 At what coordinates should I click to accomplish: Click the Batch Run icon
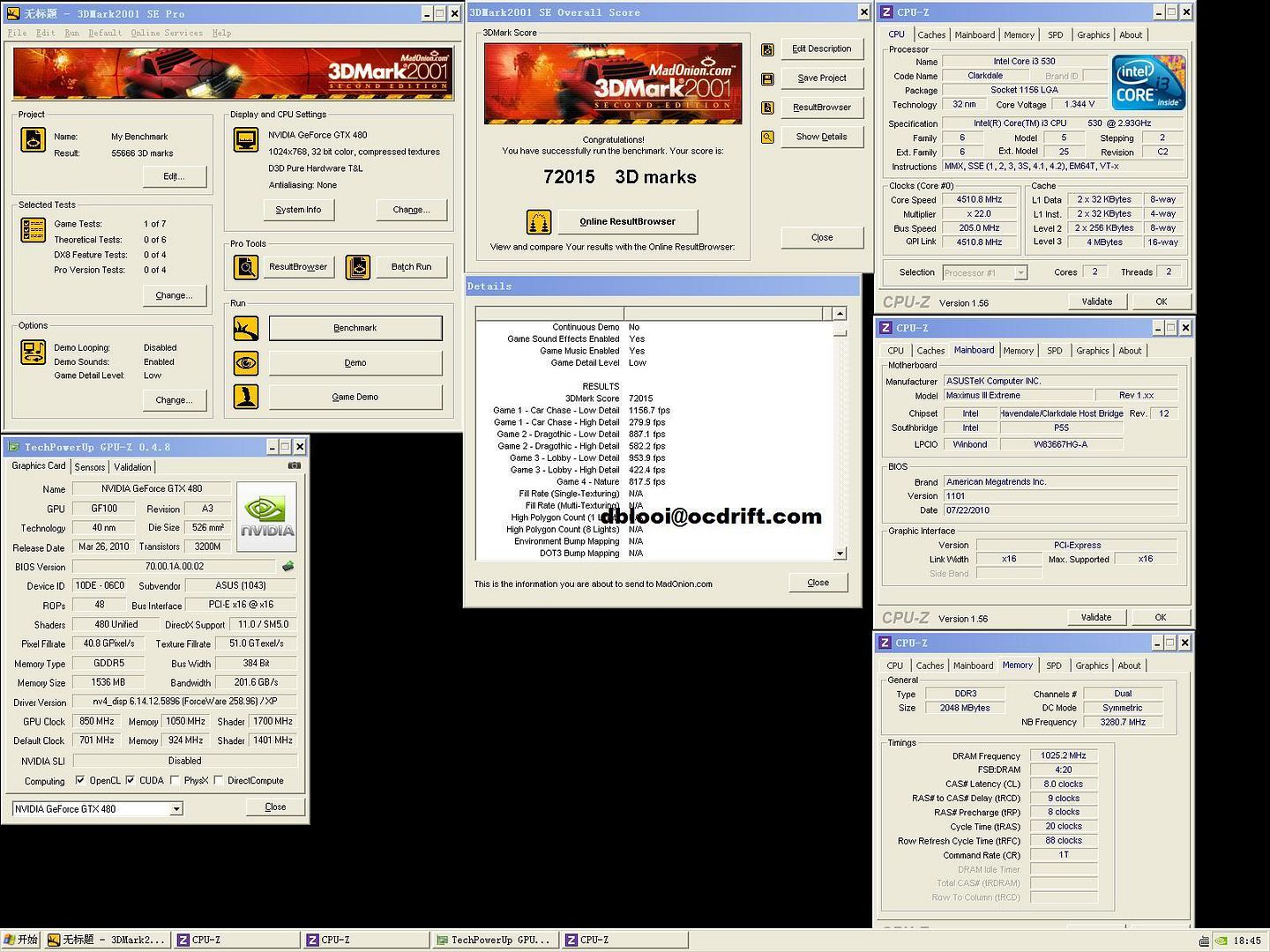(x=358, y=266)
